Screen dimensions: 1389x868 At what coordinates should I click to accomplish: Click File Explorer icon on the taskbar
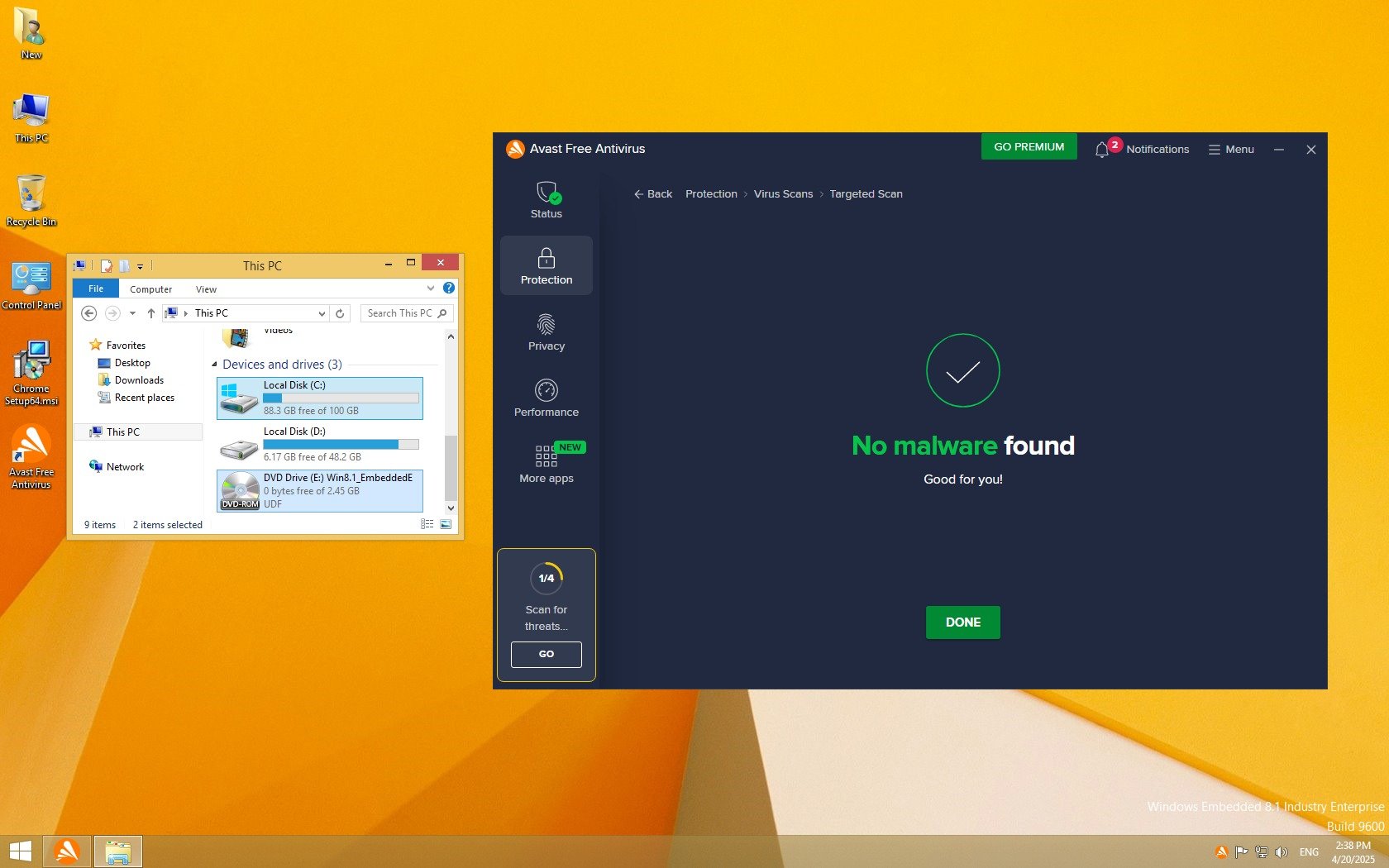tap(118, 851)
